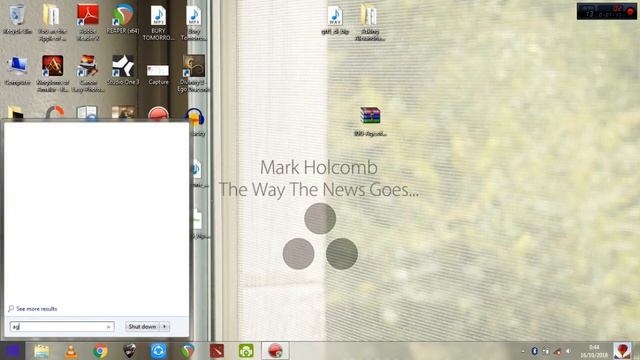
Task: Select the BURY TOMORRO... MP3 file icon
Action: 158,22
